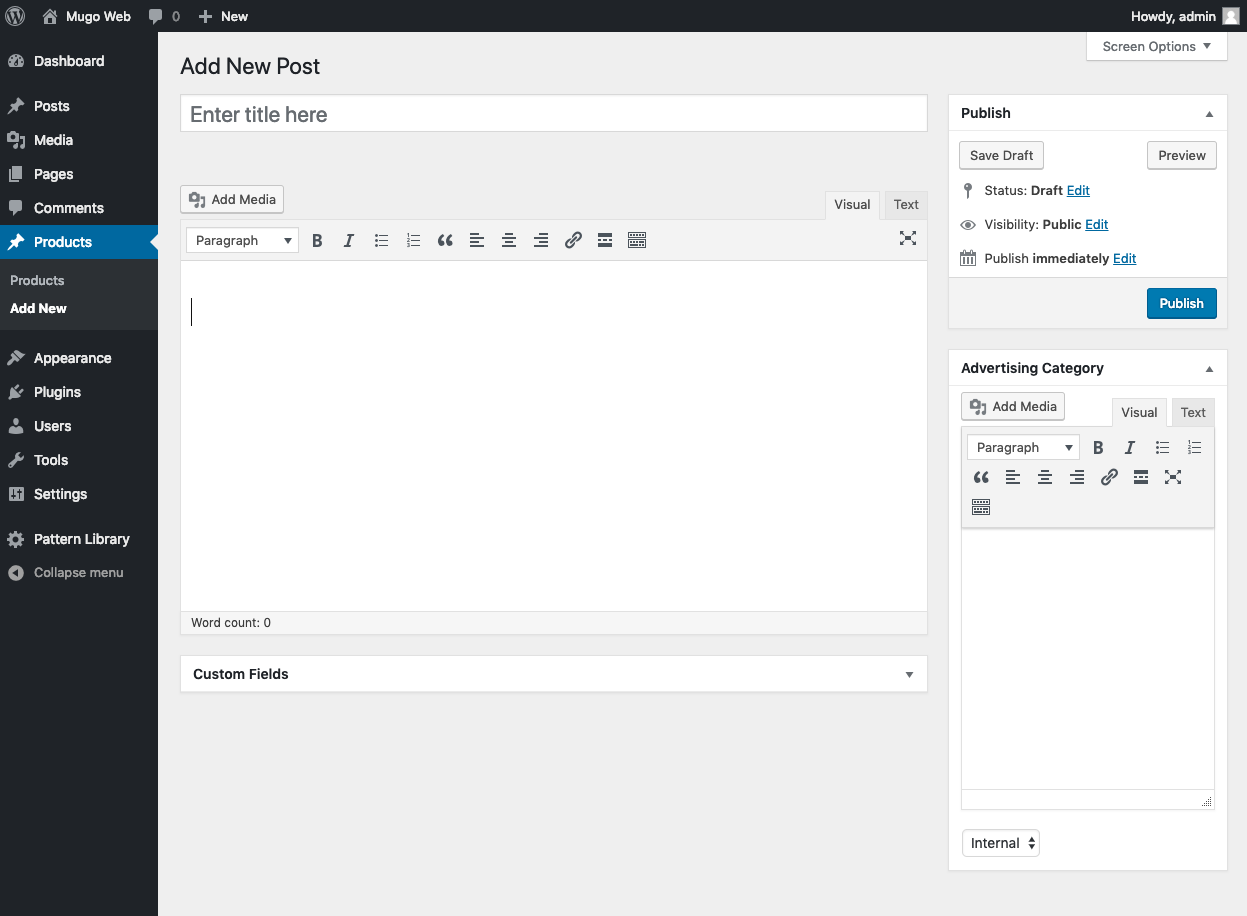Insert link in main editor toolbar
The width and height of the screenshot is (1247, 916).
[x=573, y=240]
